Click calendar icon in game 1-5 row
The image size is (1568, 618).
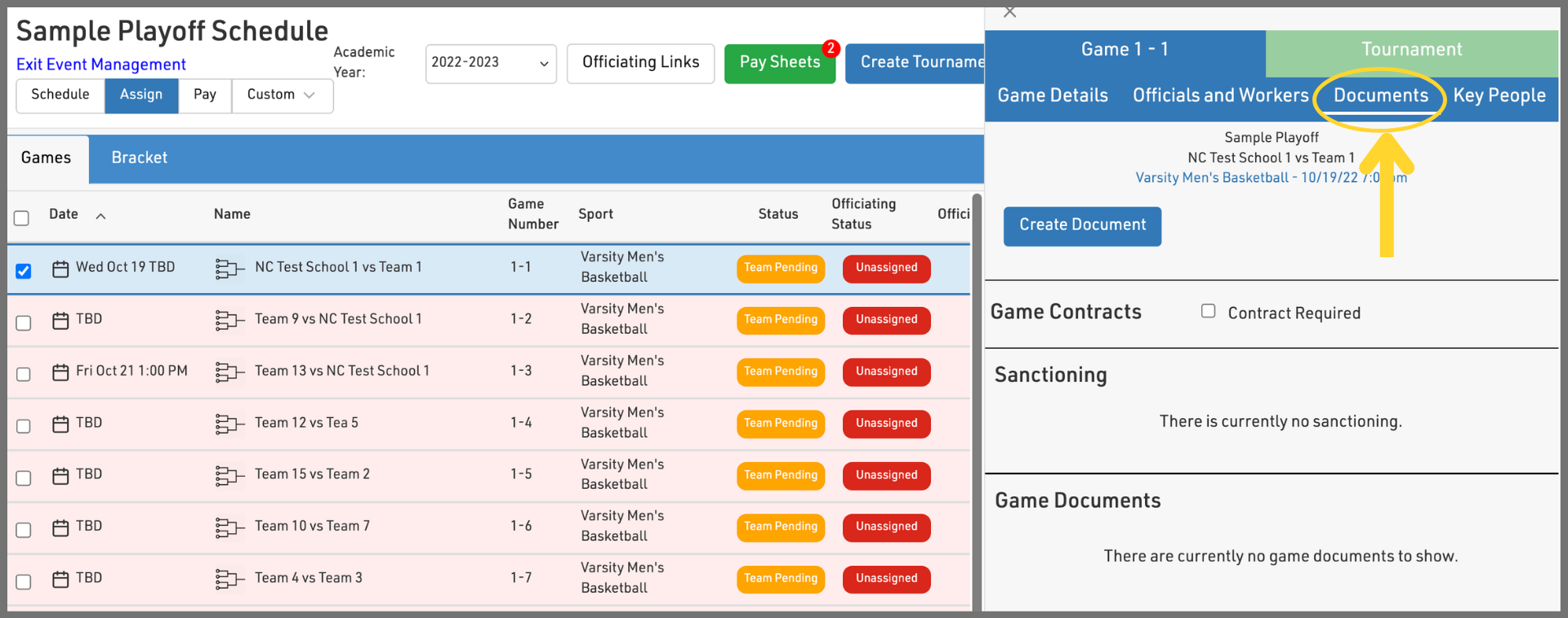click(60, 476)
